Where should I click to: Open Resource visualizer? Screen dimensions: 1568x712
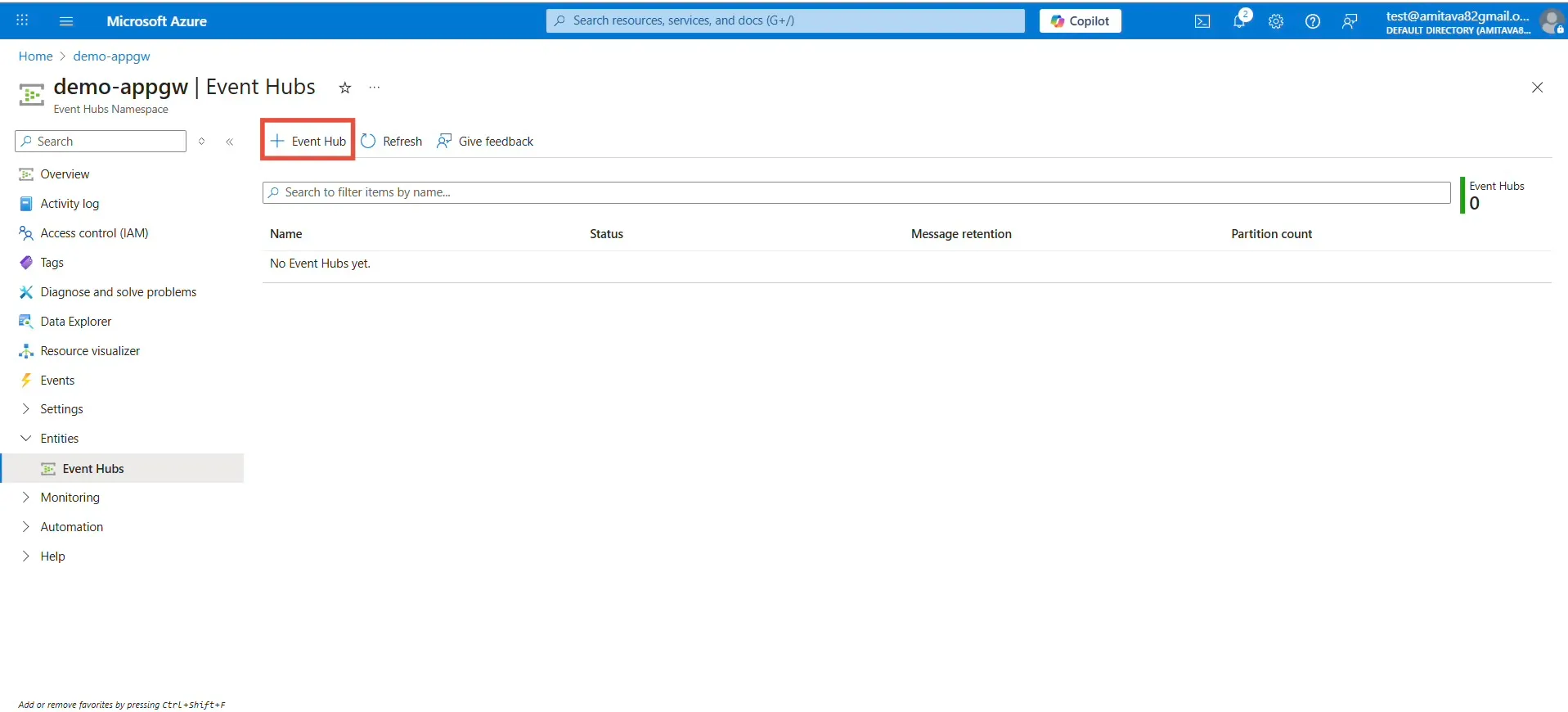pos(90,351)
